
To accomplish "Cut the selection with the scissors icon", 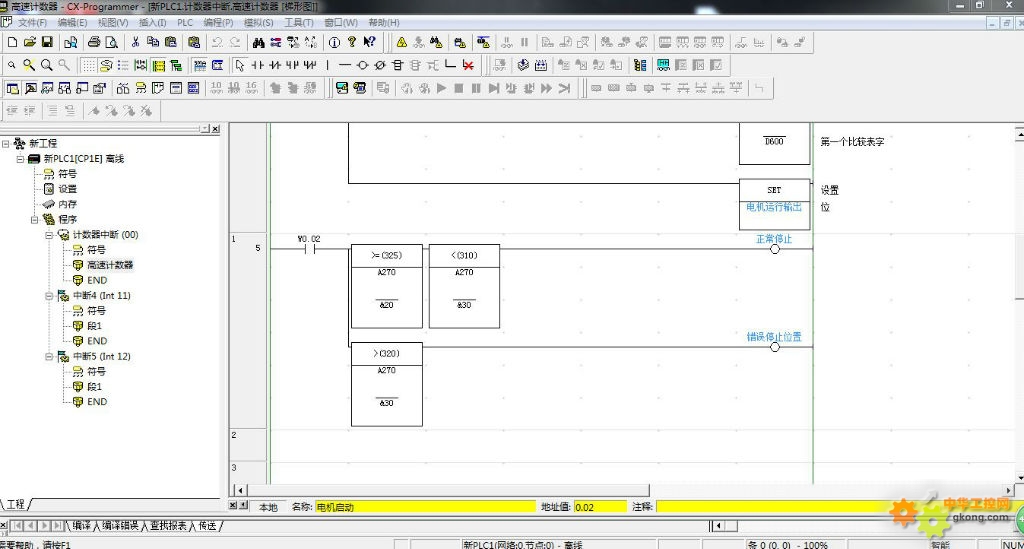I will (135, 42).
